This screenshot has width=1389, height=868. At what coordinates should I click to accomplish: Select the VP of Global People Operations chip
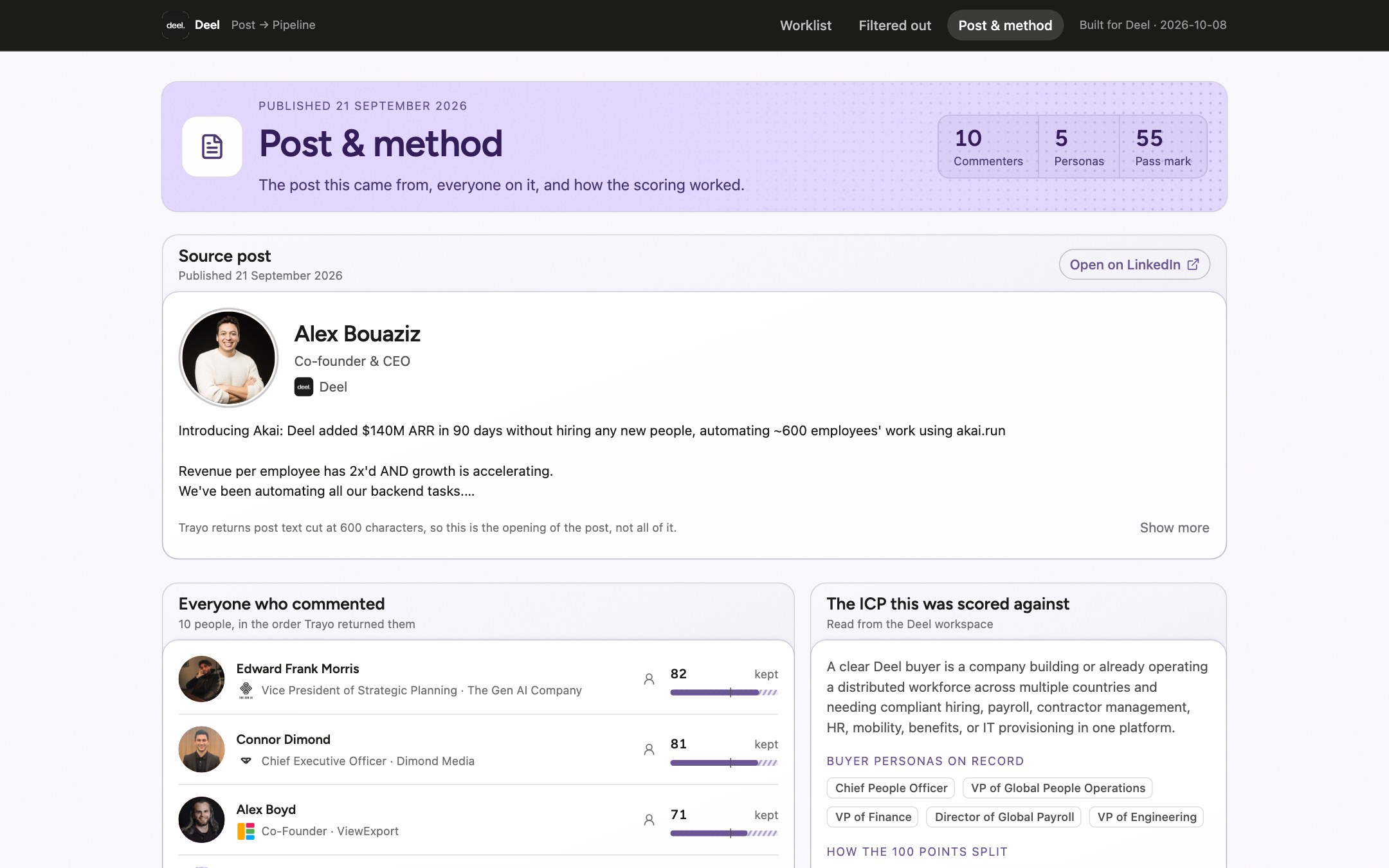tap(1058, 788)
